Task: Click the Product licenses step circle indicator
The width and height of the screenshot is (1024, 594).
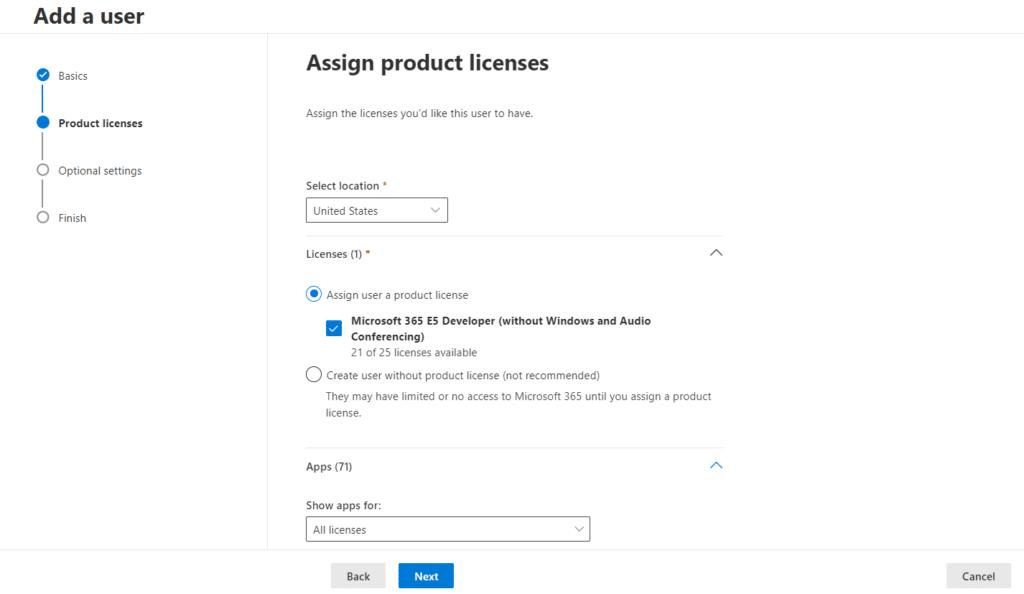Action: (43, 123)
